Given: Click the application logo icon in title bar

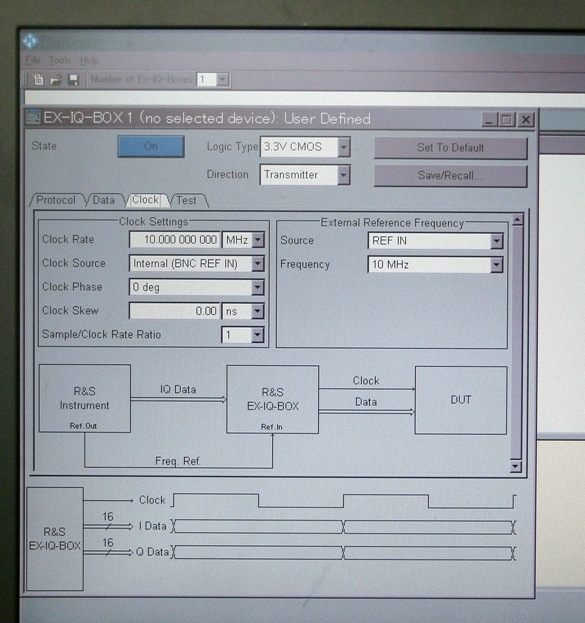Looking at the screenshot, I should (x=30, y=41).
